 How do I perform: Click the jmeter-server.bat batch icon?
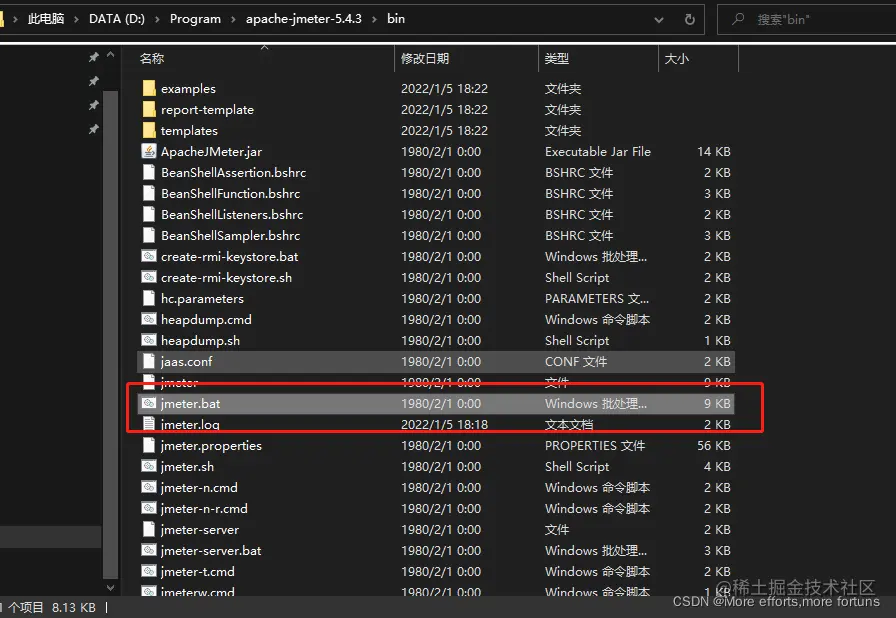(149, 551)
